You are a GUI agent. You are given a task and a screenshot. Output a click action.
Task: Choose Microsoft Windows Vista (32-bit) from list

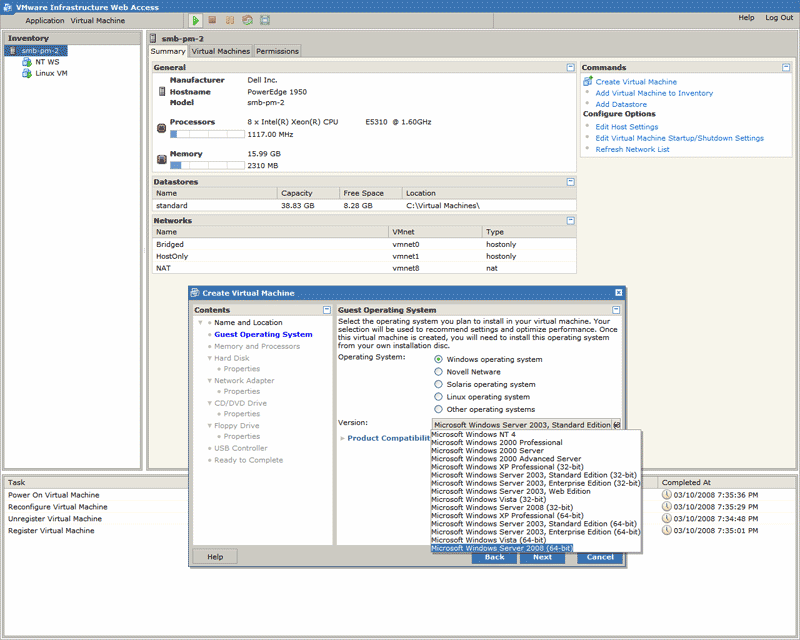coord(488,499)
